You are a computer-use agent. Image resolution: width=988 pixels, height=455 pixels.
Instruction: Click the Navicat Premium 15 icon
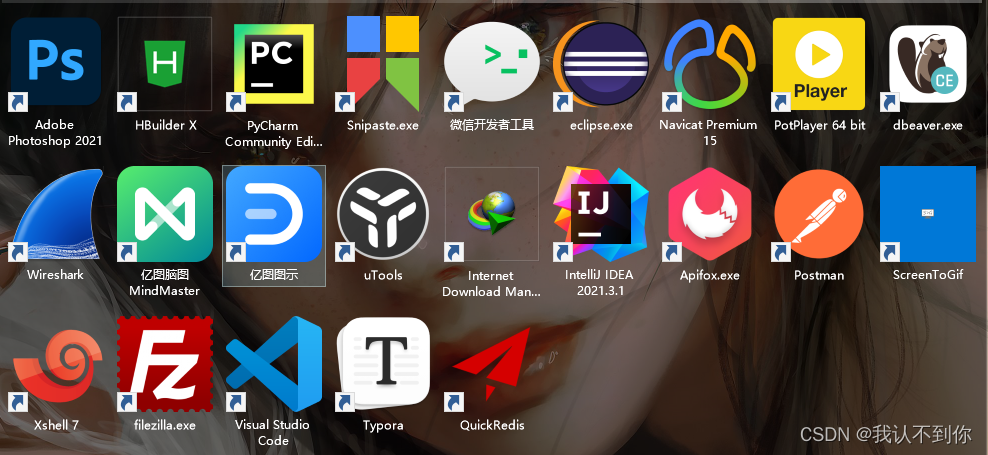click(709, 64)
